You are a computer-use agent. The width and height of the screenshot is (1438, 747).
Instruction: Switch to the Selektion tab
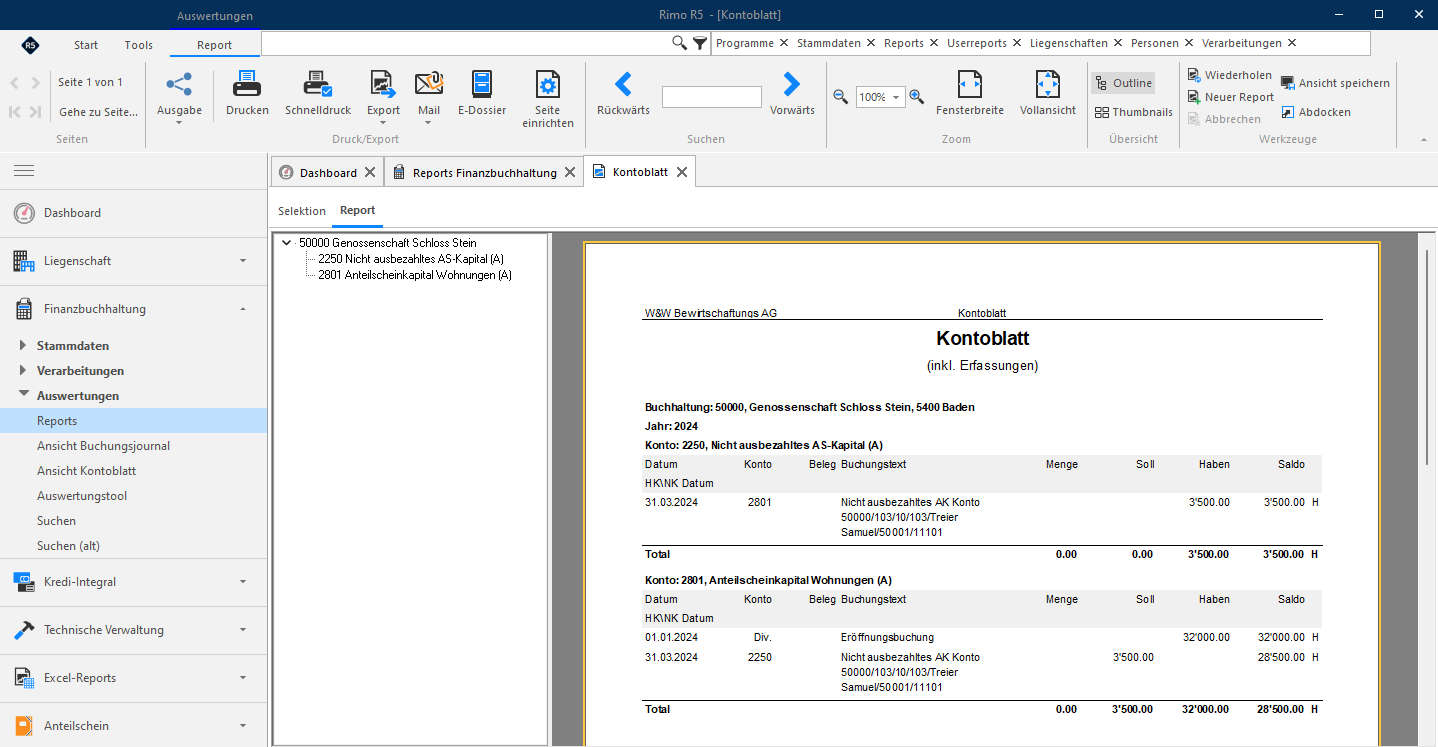click(302, 211)
